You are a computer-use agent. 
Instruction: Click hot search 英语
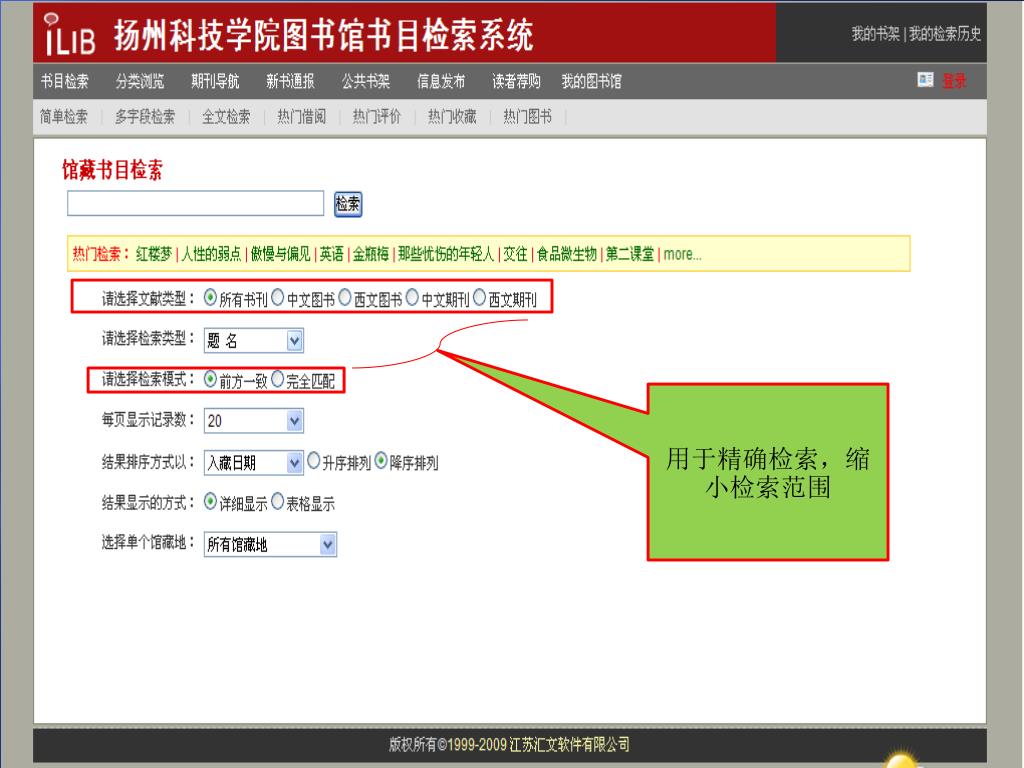[x=331, y=253]
